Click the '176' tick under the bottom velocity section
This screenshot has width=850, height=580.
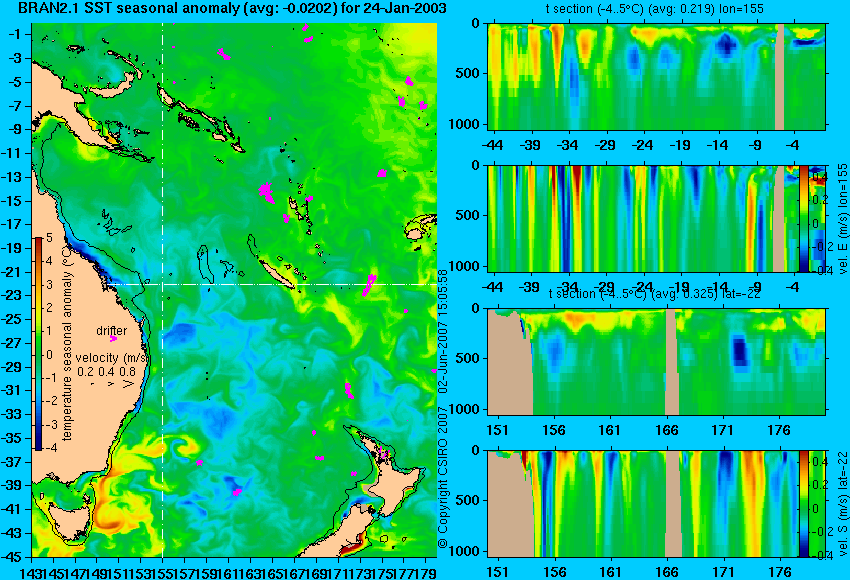(780, 572)
